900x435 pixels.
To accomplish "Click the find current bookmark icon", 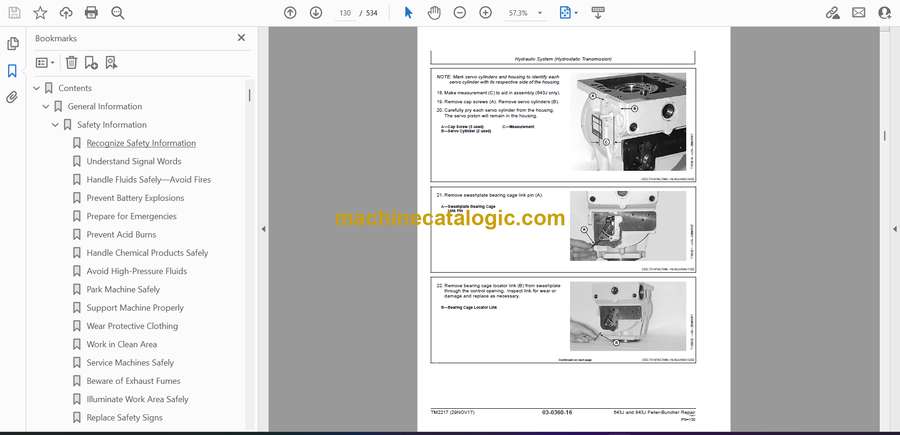I will pos(111,63).
